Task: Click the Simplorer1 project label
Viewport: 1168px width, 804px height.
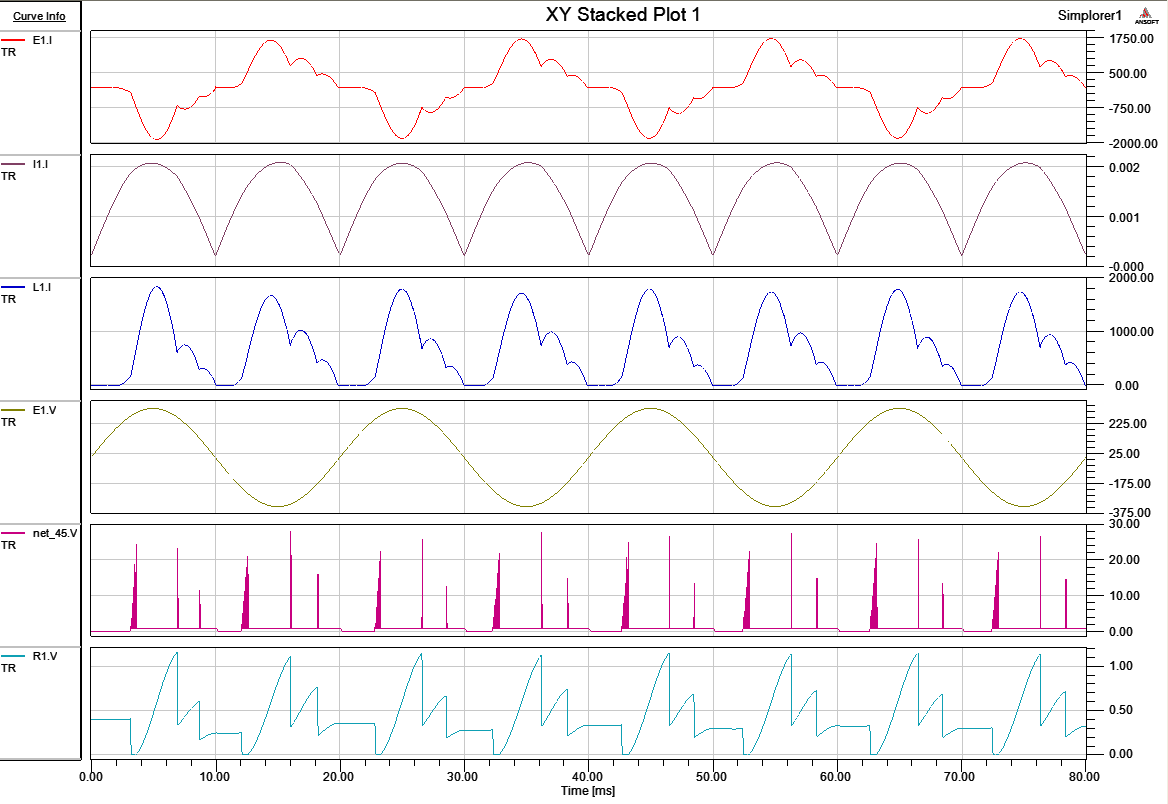Action: click(1089, 16)
